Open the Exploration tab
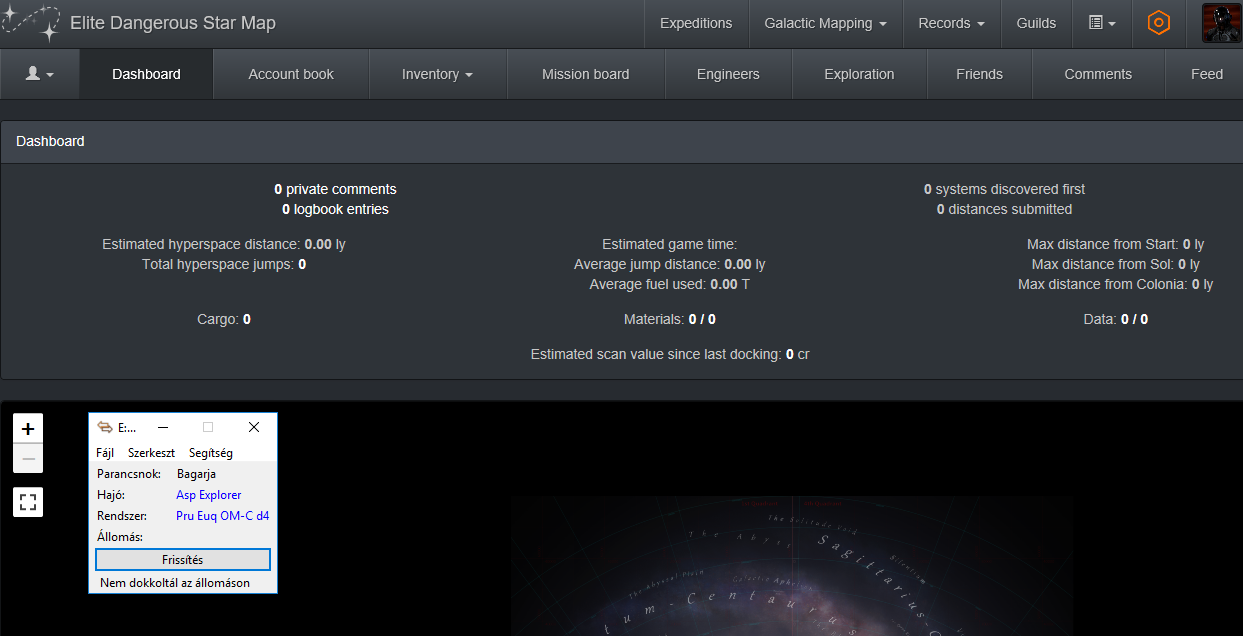1243x636 pixels. (x=859, y=74)
